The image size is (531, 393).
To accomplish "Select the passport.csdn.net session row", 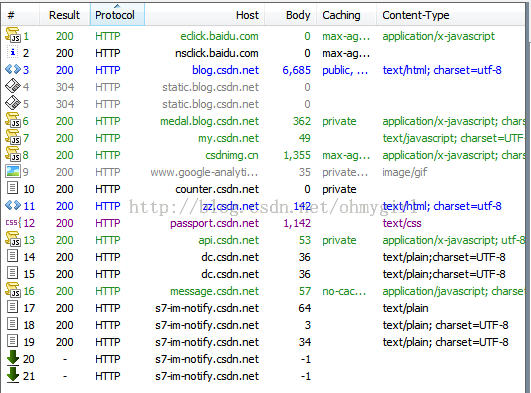I will pyautogui.click(x=263, y=223).
